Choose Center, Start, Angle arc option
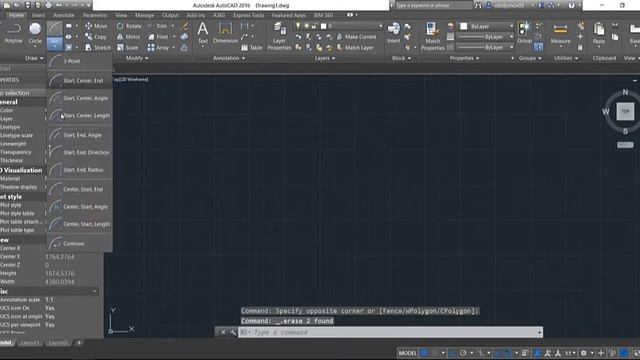This screenshot has height=360, width=640. 80,207
